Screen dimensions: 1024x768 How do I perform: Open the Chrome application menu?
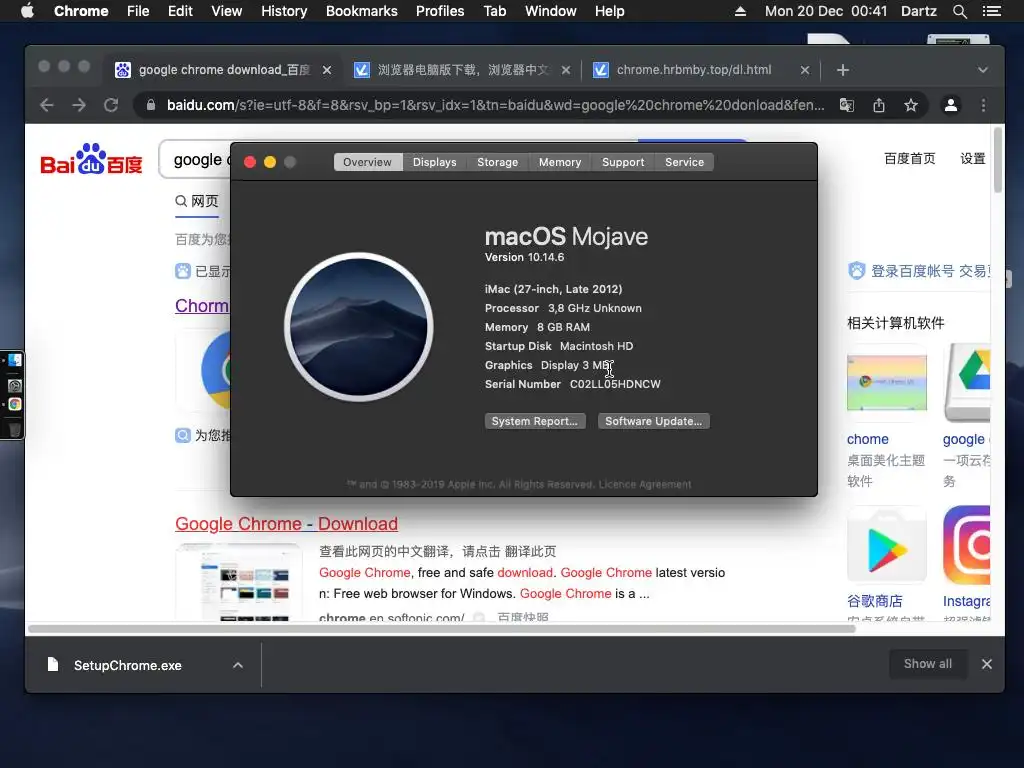coord(81,11)
